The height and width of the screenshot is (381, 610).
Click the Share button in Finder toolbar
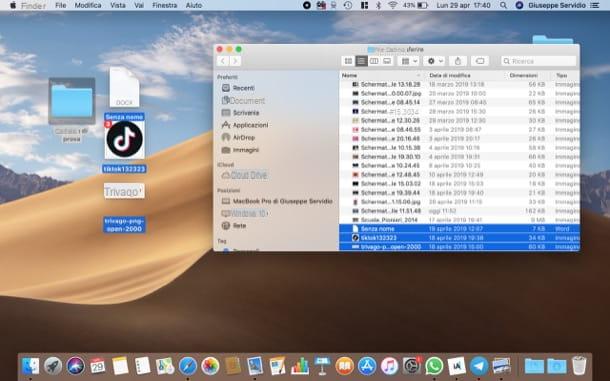coord(458,61)
